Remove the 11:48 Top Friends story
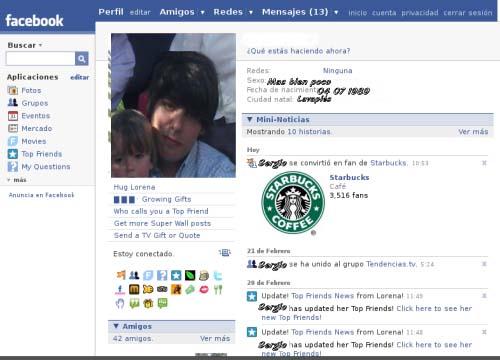 tap(484, 332)
